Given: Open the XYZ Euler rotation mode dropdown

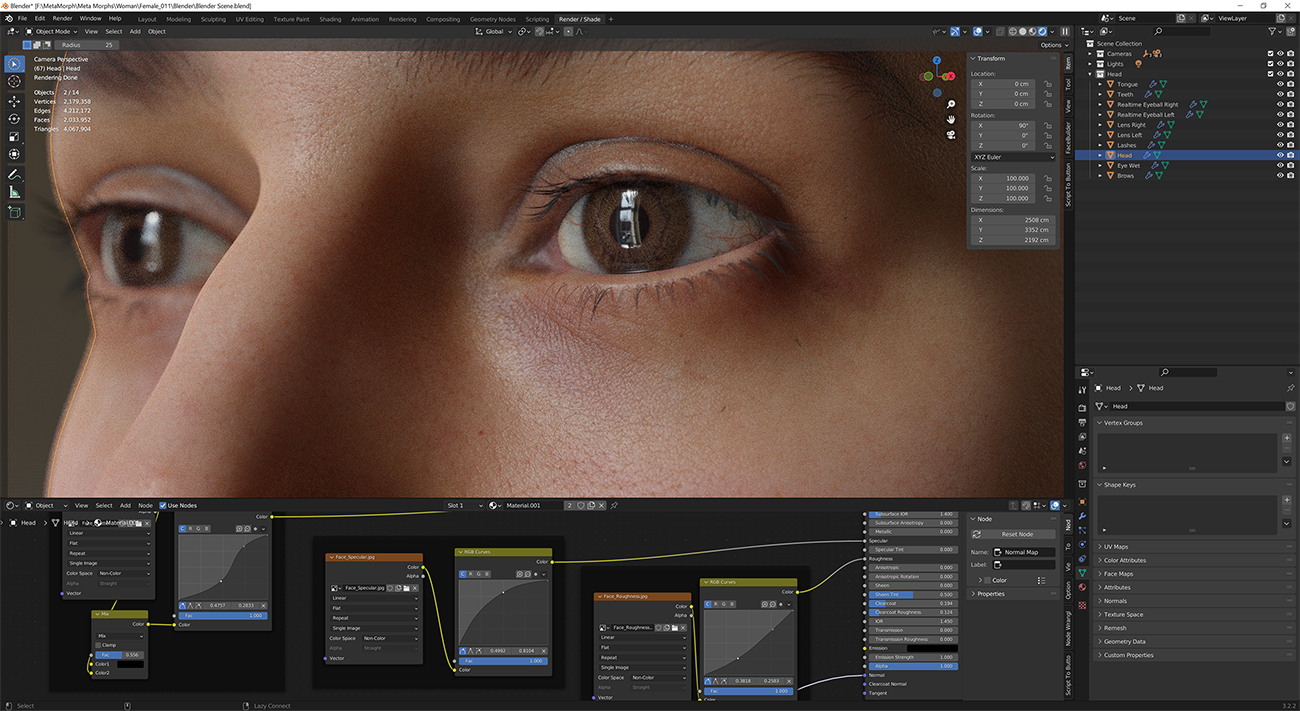Looking at the screenshot, I should coord(1013,157).
